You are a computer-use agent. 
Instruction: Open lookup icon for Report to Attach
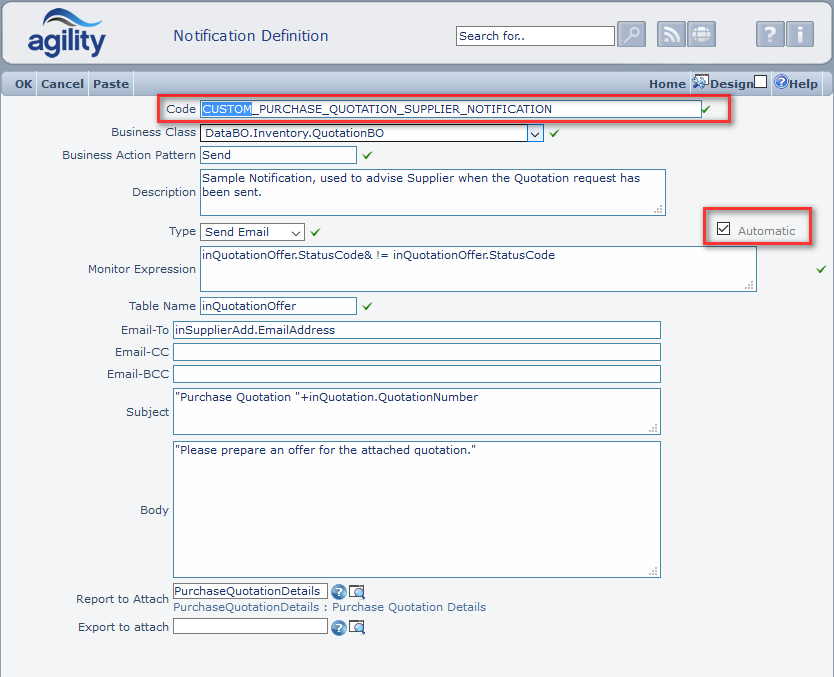pyautogui.click(x=356, y=592)
